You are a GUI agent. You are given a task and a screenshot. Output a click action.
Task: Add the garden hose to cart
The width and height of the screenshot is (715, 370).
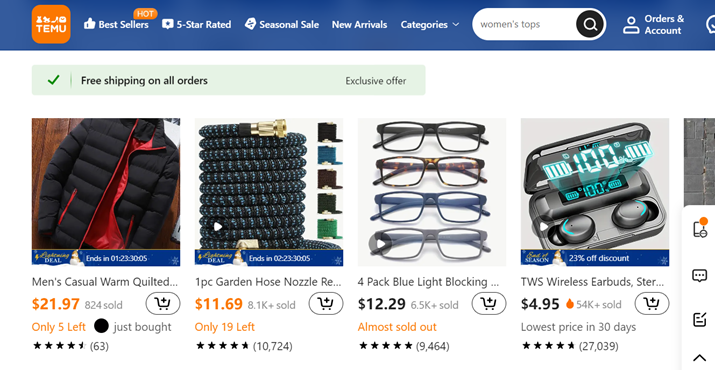[x=326, y=303]
